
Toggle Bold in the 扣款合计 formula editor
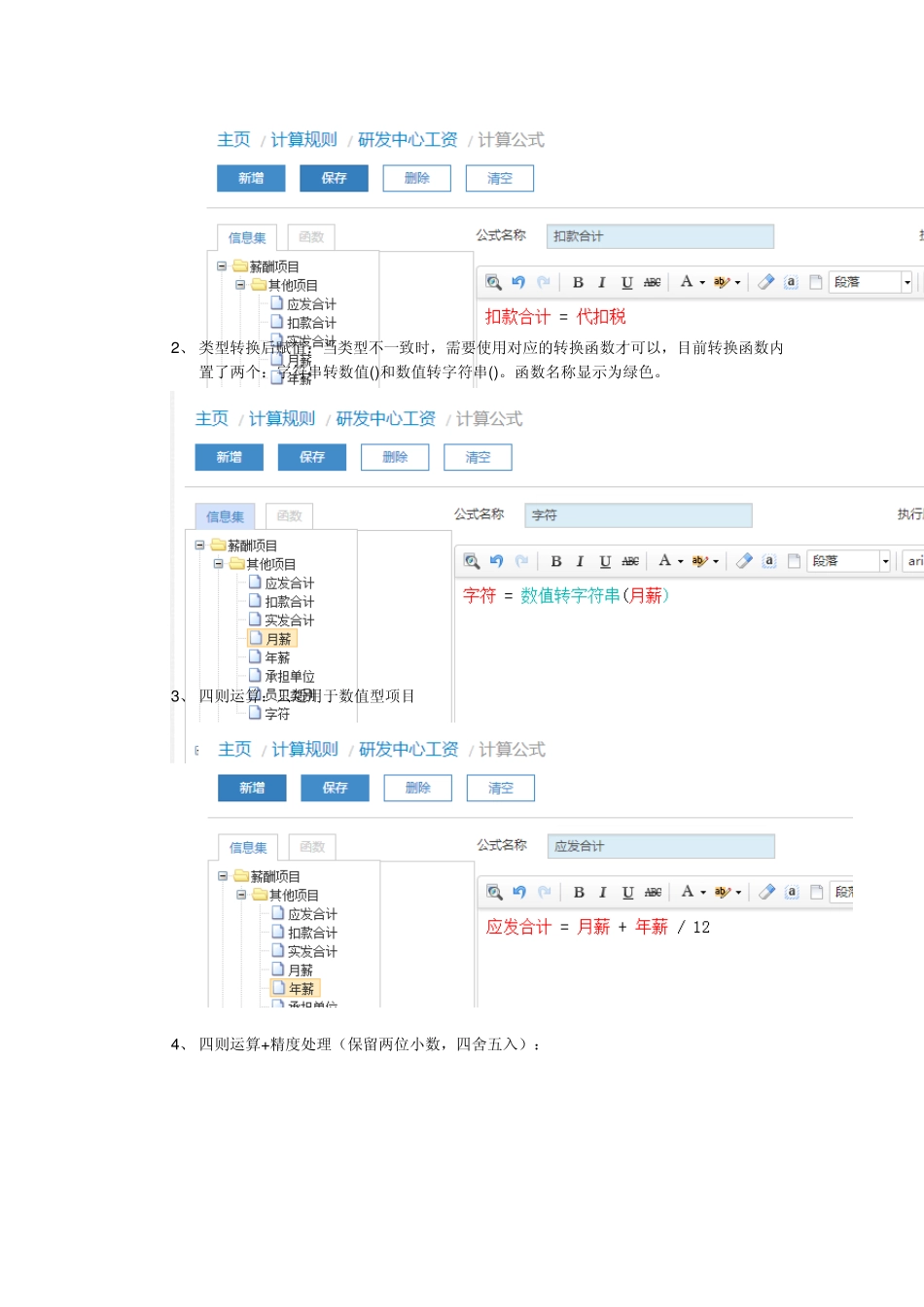578,282
